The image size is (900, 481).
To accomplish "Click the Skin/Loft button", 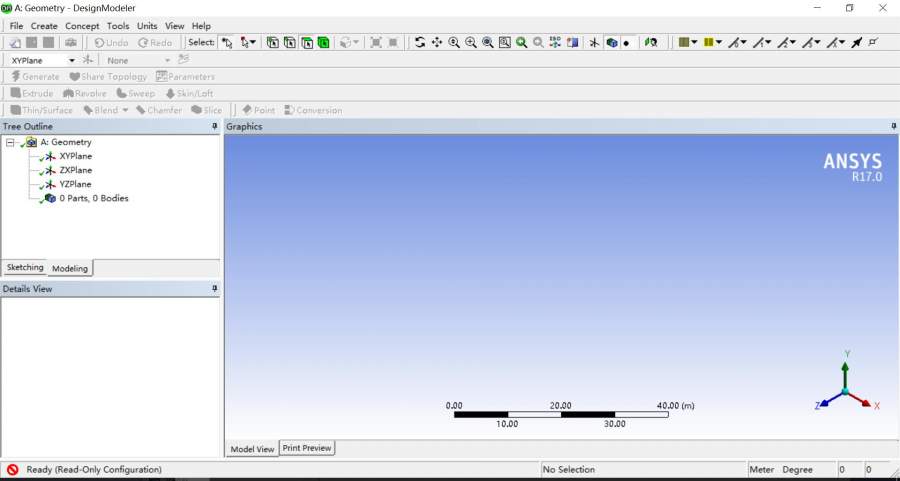I will pos(189,94).
